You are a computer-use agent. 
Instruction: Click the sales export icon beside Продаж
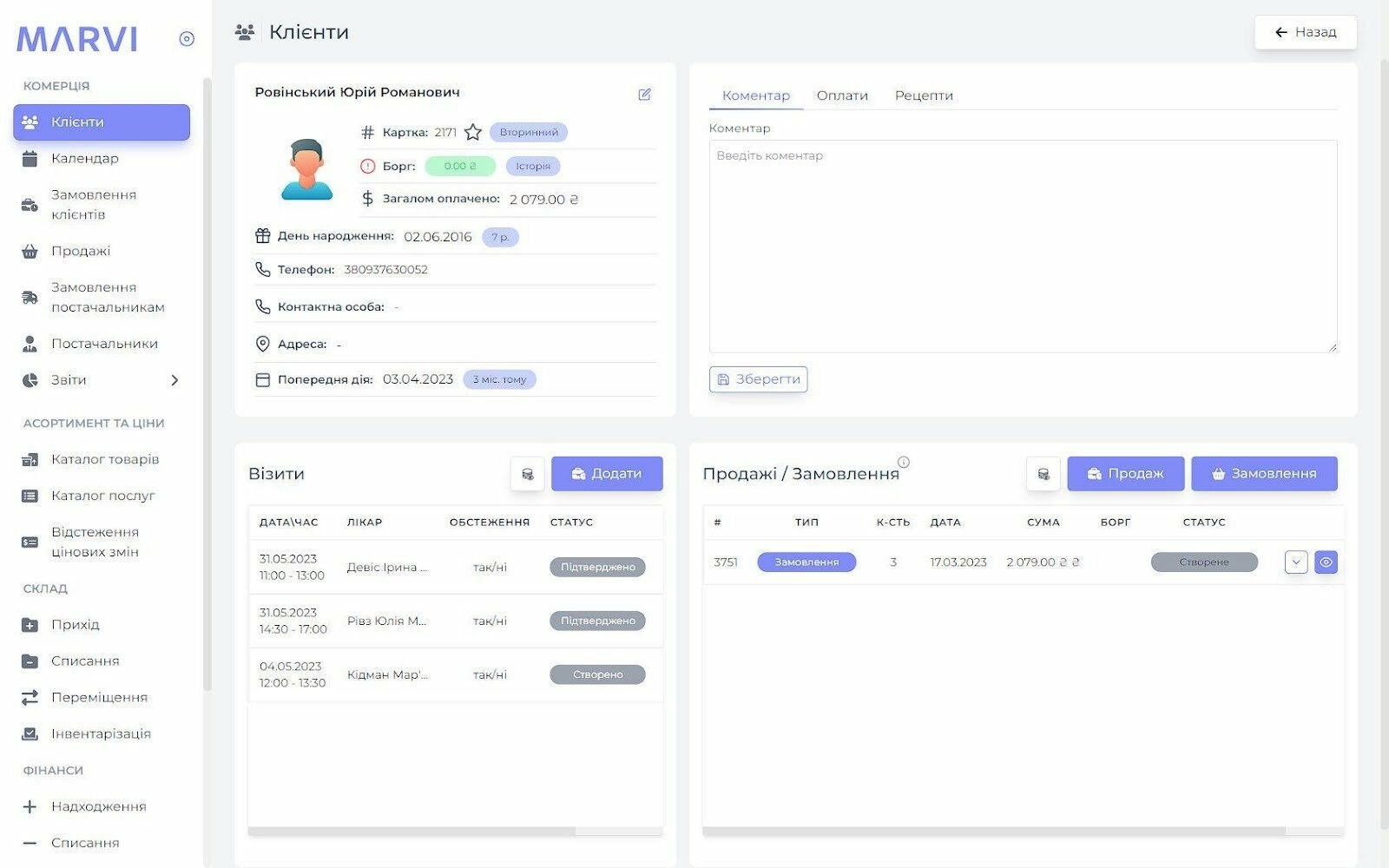(1043, 474)
